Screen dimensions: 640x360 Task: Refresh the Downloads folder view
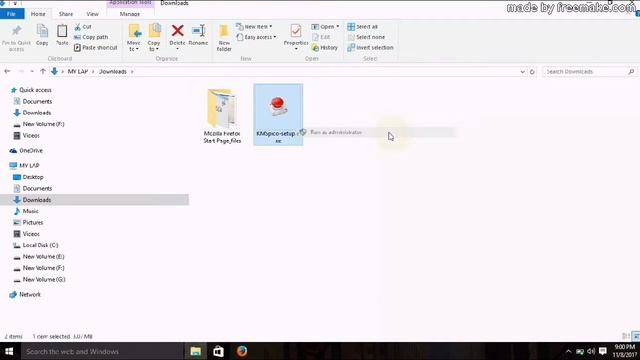click(532, 72)
